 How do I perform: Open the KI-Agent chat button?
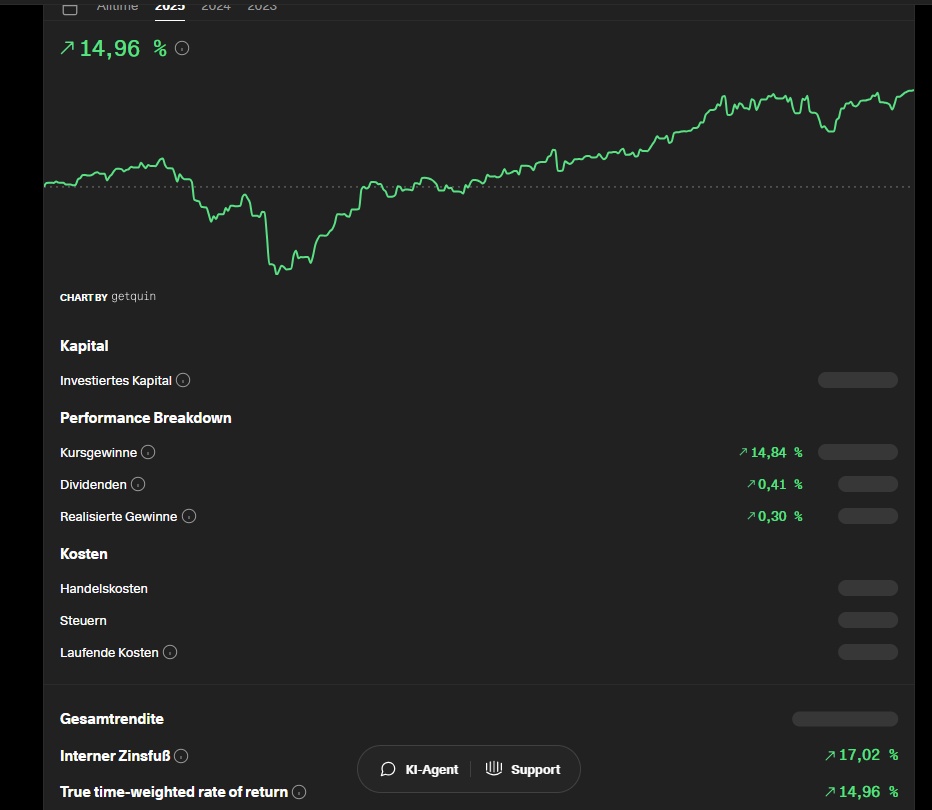point(420,769)
